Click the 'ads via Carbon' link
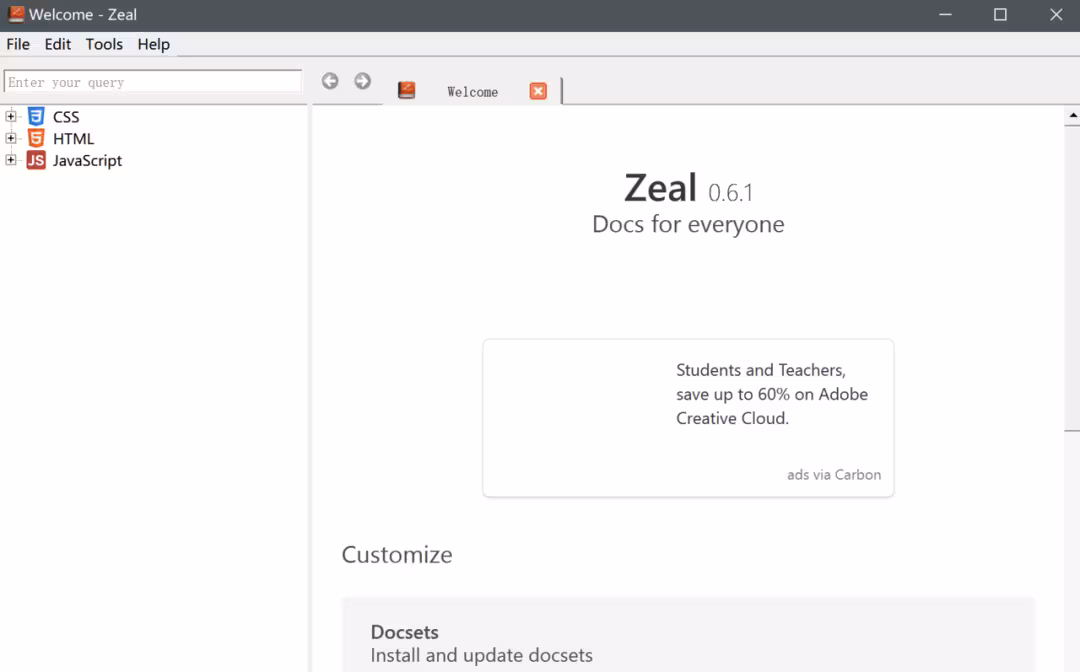 [834, 475]
